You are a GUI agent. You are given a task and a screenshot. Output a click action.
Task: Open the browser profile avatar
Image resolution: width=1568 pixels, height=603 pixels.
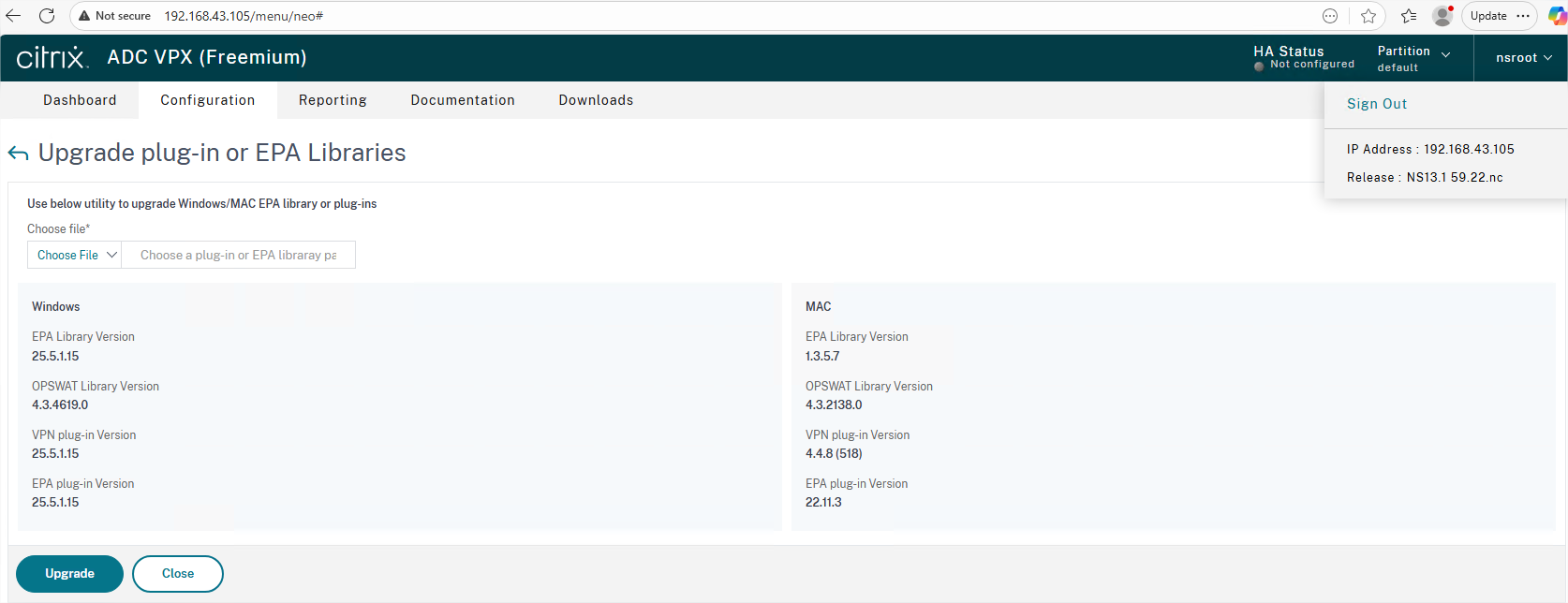tap(1442, 16)
